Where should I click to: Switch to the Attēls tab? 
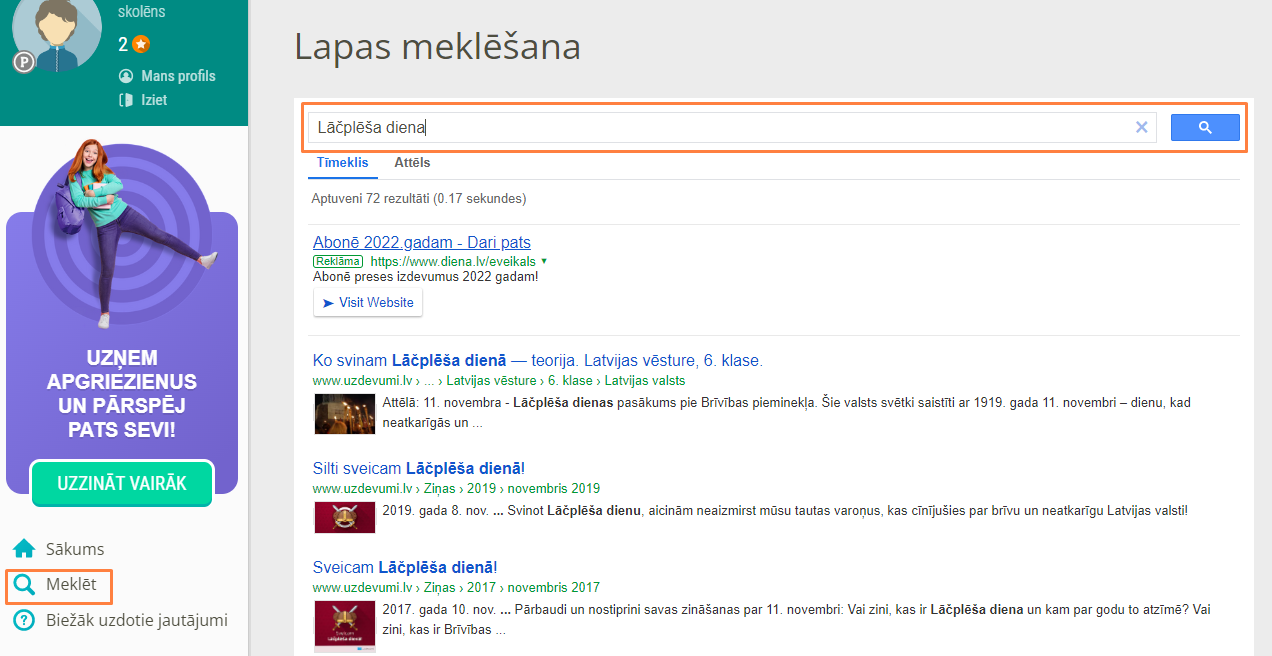pos(412,162)
